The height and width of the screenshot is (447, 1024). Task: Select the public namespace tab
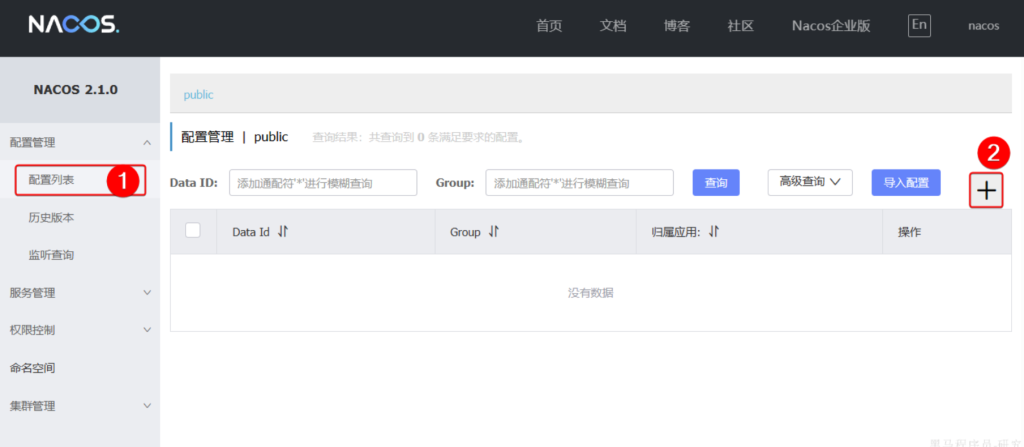pyautogui.click(x=198, y=95)
